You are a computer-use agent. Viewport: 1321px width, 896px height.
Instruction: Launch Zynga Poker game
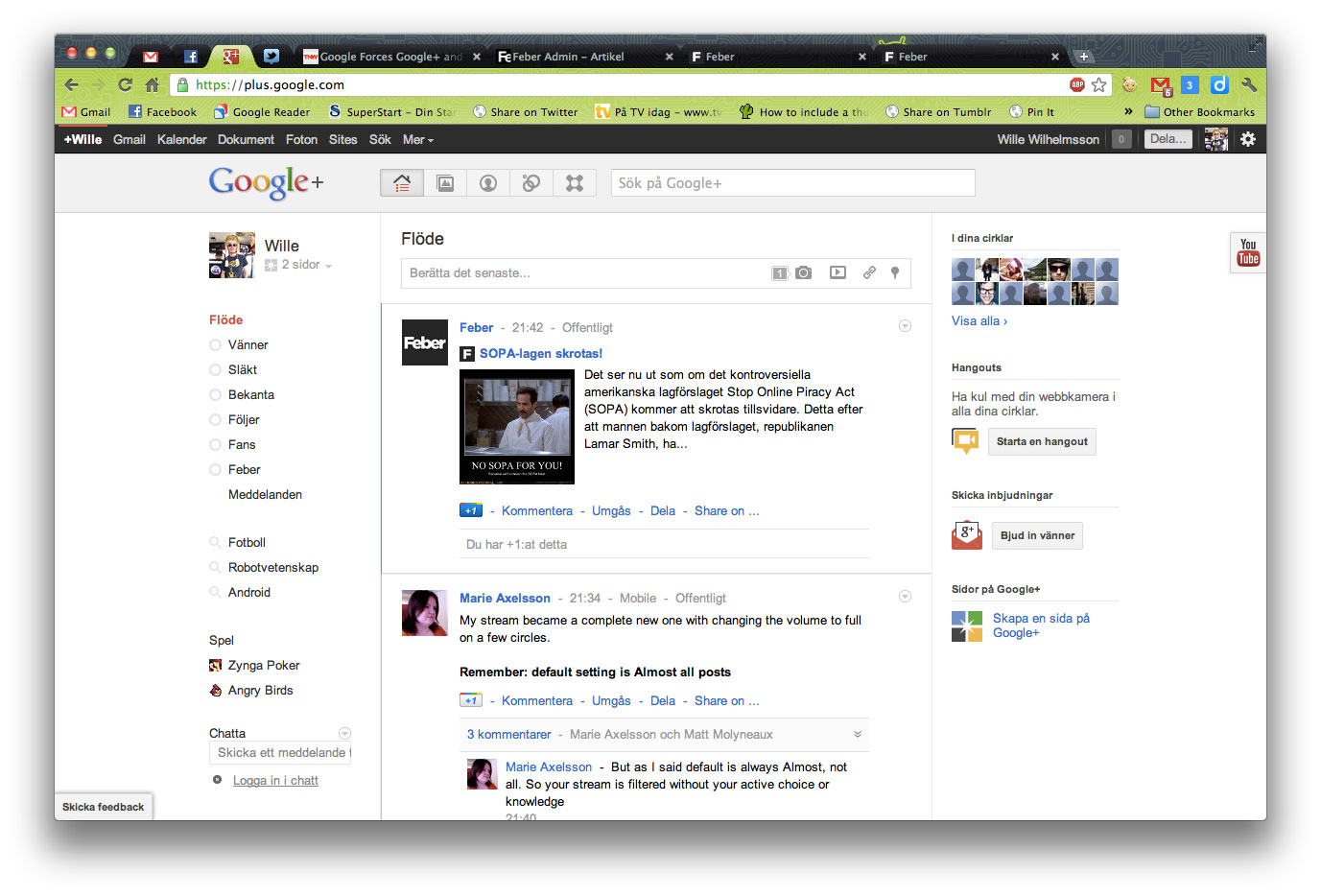(264, 665)
